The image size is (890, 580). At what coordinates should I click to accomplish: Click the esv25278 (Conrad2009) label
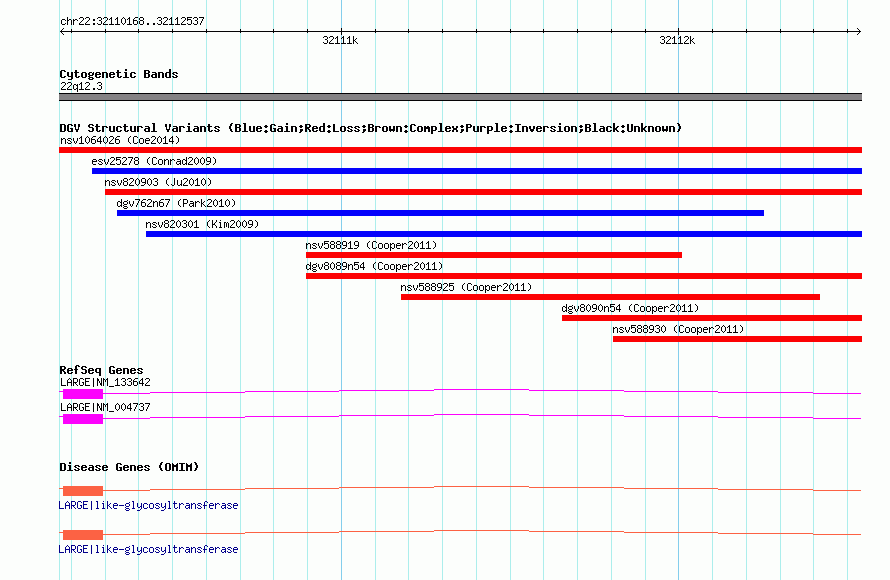[x=154, y=161]
